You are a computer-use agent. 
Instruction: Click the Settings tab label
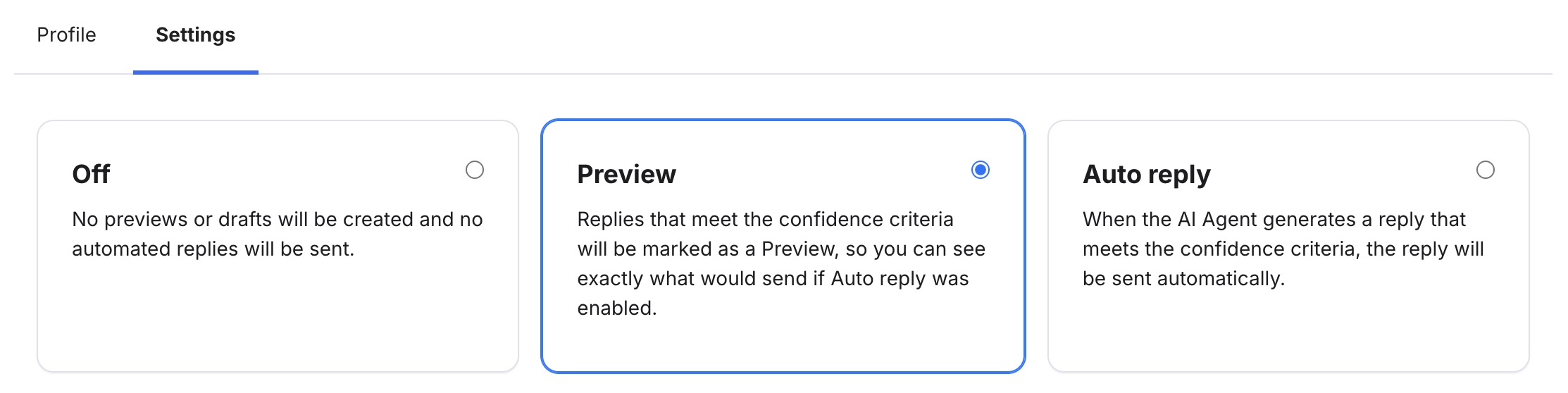[195, 35]
